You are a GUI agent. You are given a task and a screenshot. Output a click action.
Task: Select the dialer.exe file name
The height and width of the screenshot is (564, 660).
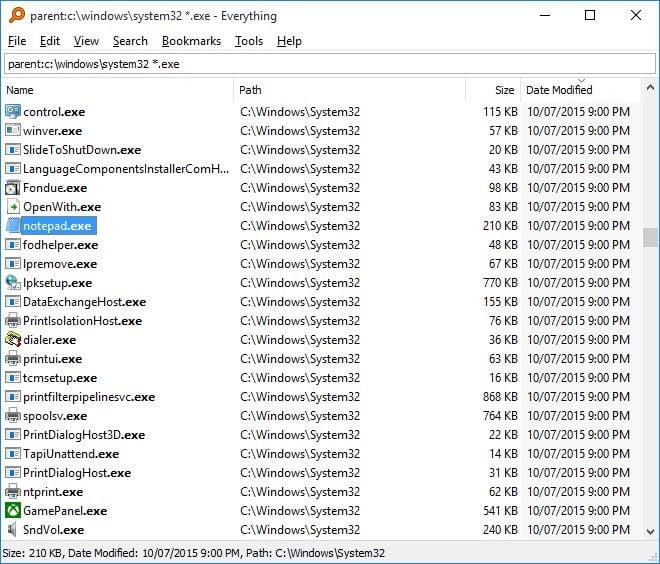pos(50,340)
